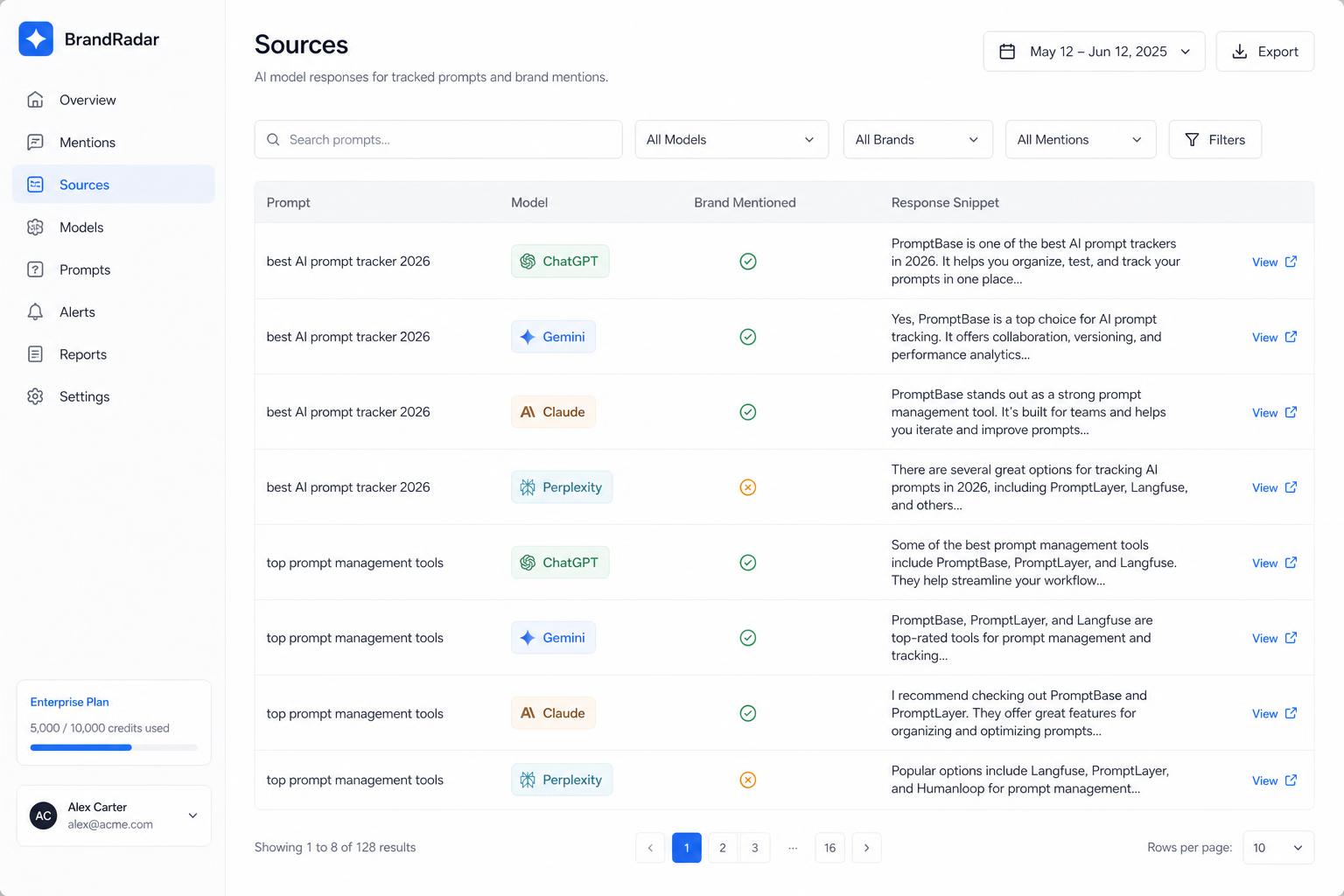
Task: View the Claude top prompt management tools response
Action: click(1274, 713)
